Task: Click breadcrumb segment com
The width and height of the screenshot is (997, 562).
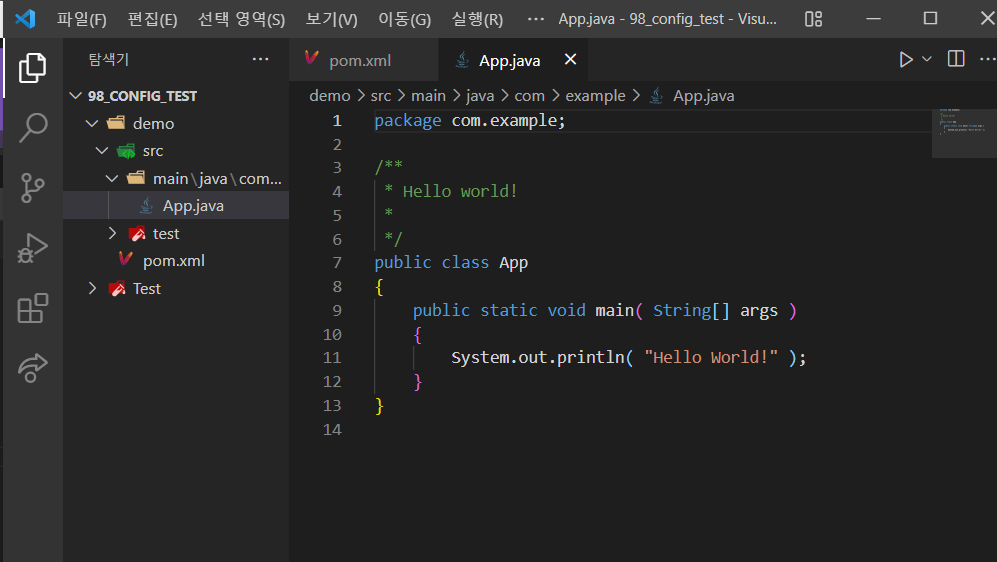Action: (x=529, y=96)
